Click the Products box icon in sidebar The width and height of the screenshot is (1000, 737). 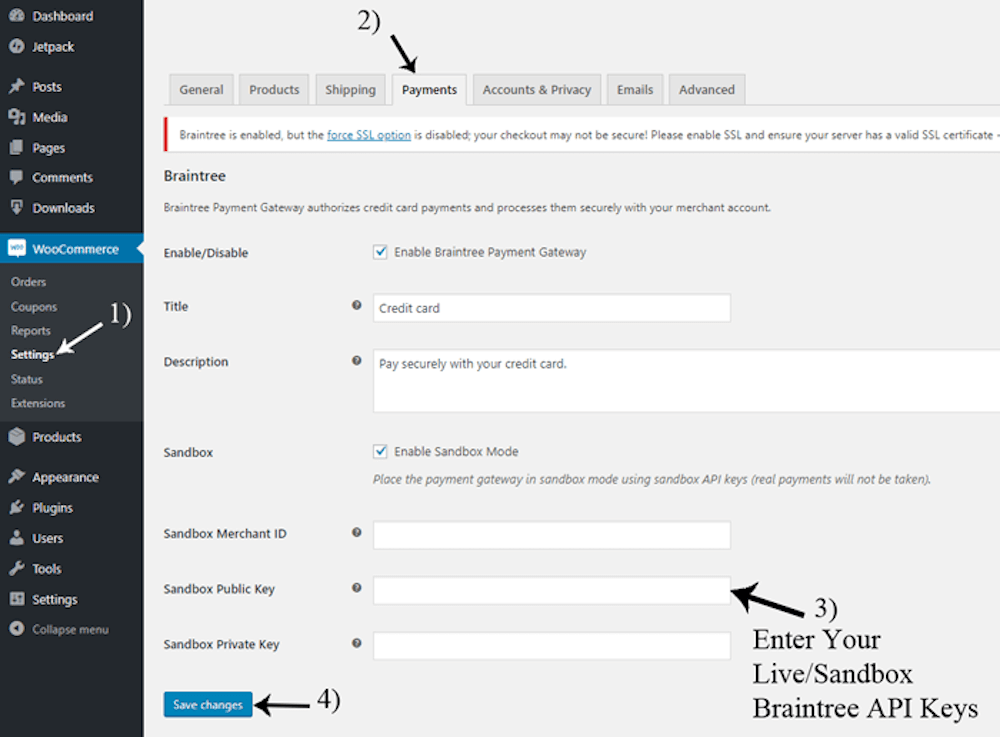point(17,437)
